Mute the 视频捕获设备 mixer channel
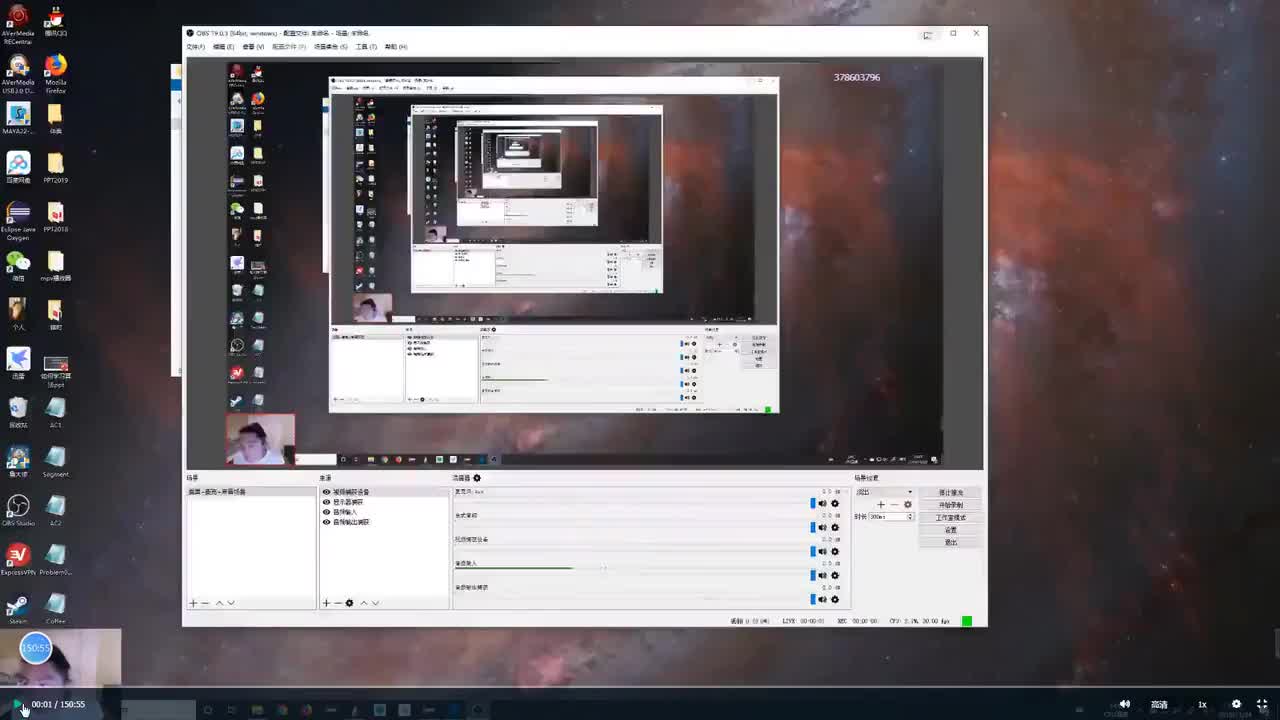The width and height of the screenshot is (1280, 720). pos(823,551)
